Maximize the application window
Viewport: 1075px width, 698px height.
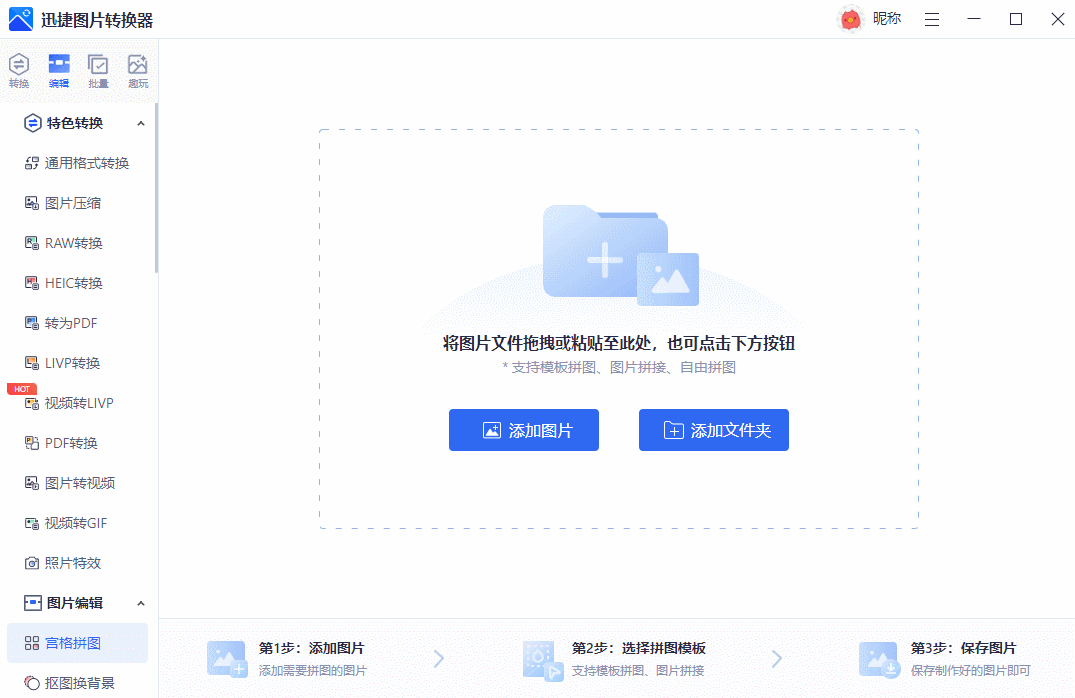[x=1016, y=19]
